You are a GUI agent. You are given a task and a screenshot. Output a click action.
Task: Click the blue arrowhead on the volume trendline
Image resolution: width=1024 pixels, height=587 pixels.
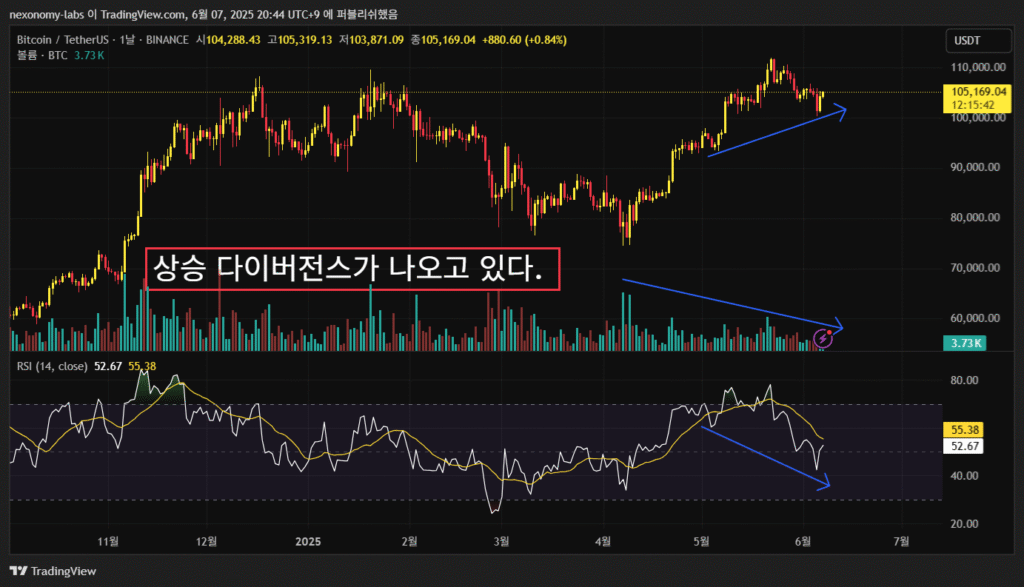(837, 327)
